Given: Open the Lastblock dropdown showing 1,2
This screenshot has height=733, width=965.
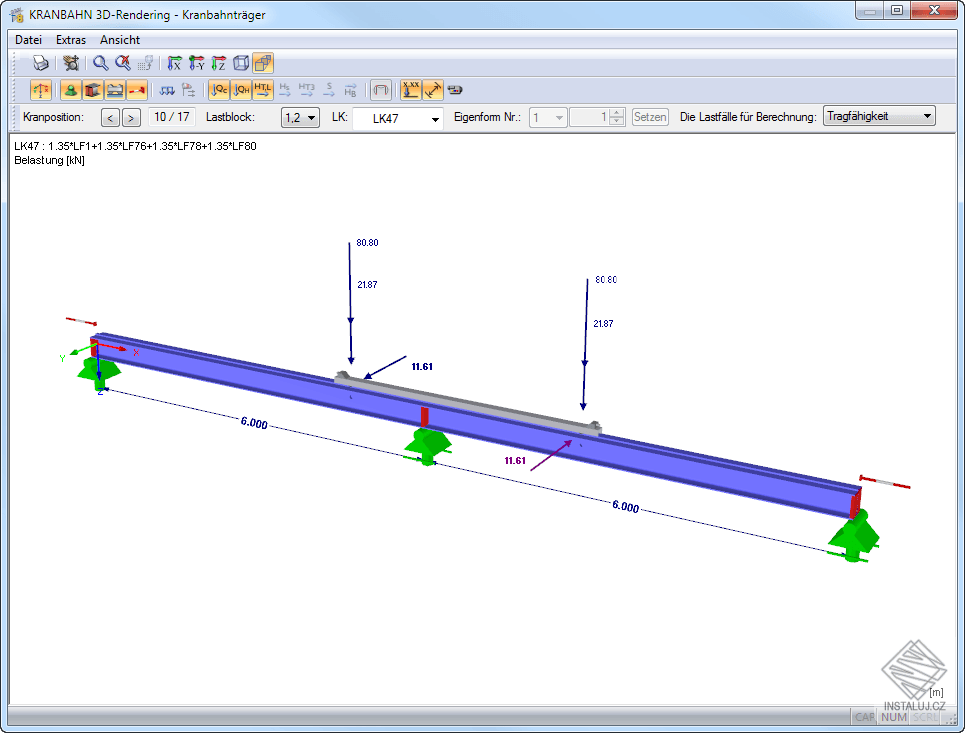Looking at the screenshot, I should click(300, 117).
